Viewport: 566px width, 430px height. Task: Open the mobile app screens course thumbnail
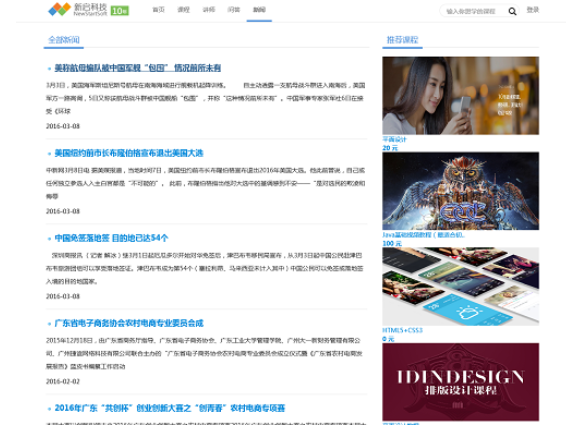coord(461,286)
